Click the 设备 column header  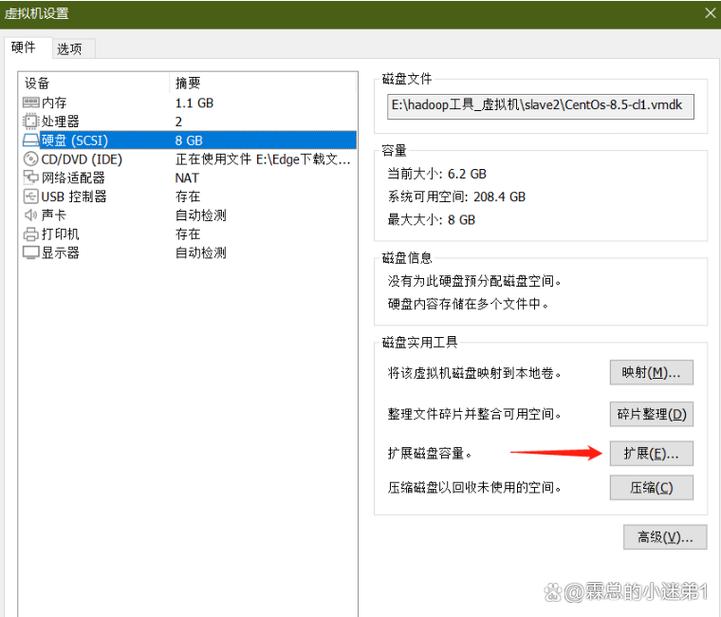coord(37,83)
